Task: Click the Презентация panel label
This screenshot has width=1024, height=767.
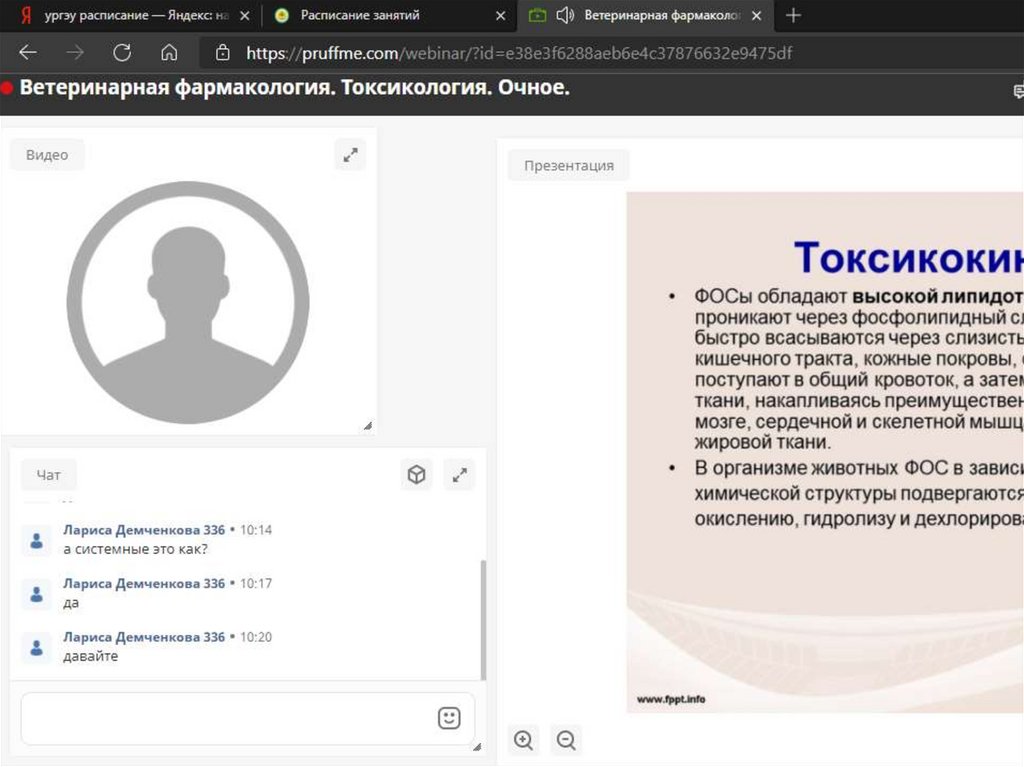Action: pyautogui.click(x=568, y=166)
